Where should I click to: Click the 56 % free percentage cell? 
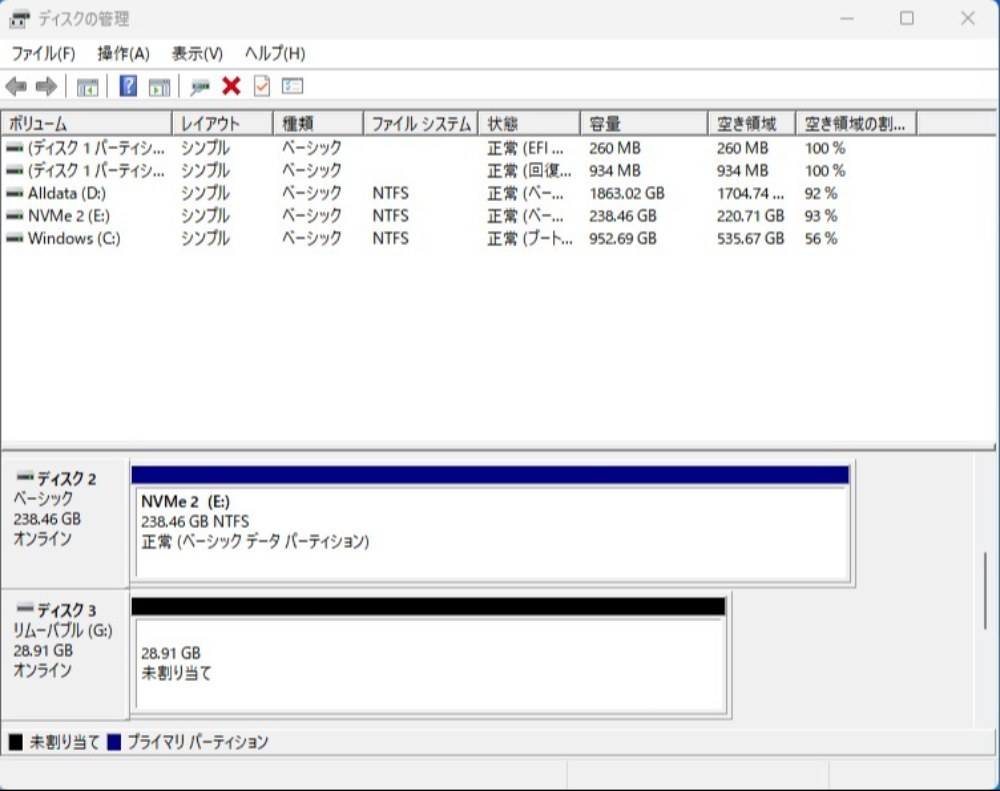click(x=821, y=239)
